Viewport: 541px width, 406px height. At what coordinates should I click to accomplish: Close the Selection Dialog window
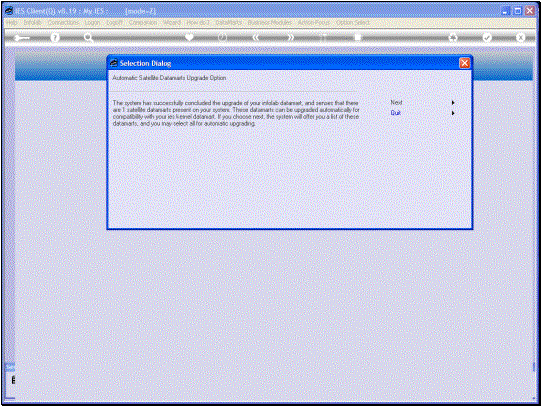pos(464,63)
